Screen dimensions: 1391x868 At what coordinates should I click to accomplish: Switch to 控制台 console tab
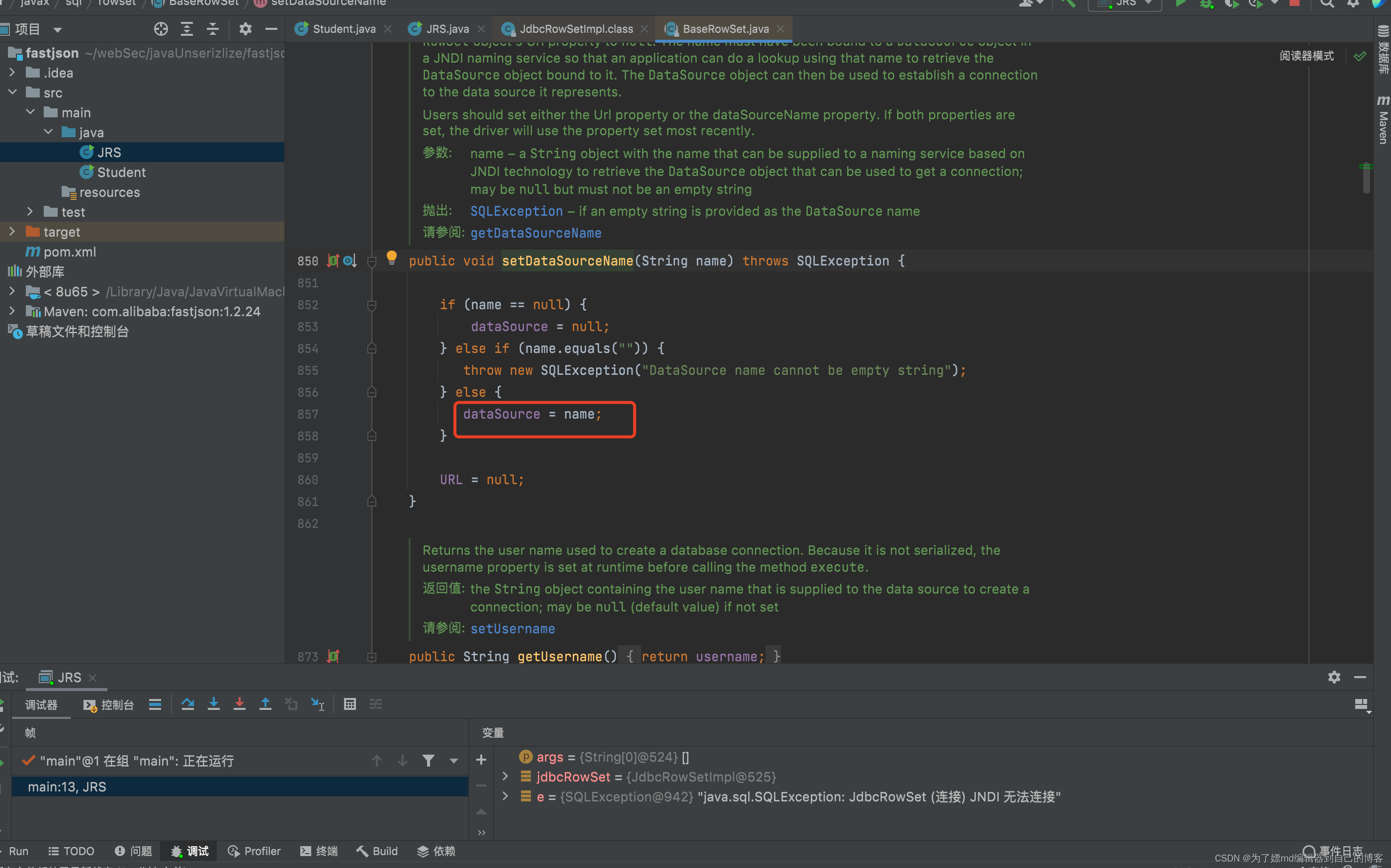108,704
